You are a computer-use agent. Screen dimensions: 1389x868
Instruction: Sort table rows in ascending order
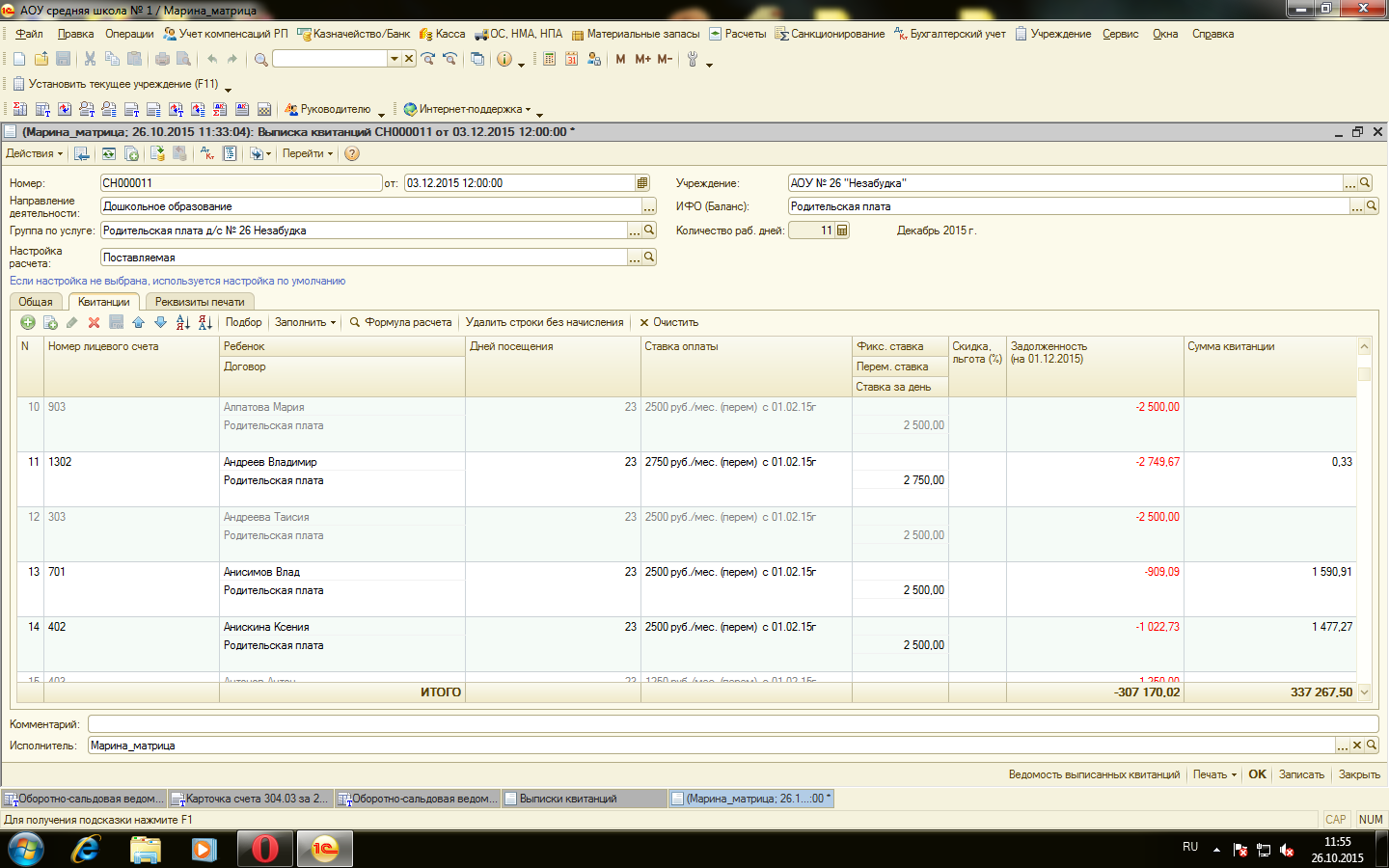click(183, 323)
